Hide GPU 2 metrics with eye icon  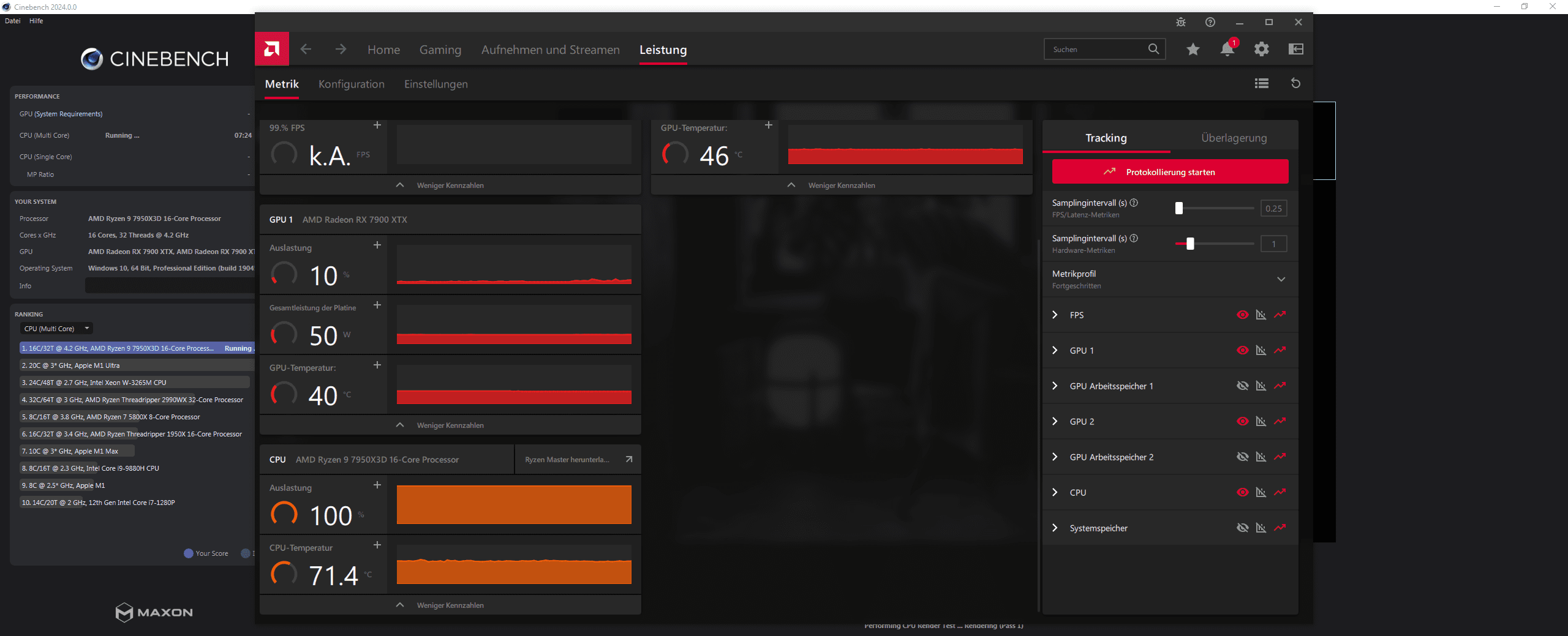pyautogui.click(x=1242, y=421)
